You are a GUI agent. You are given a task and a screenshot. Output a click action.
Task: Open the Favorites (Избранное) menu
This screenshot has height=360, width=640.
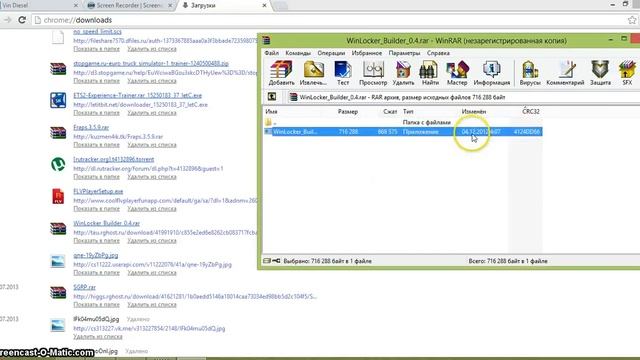coord(367,53)
